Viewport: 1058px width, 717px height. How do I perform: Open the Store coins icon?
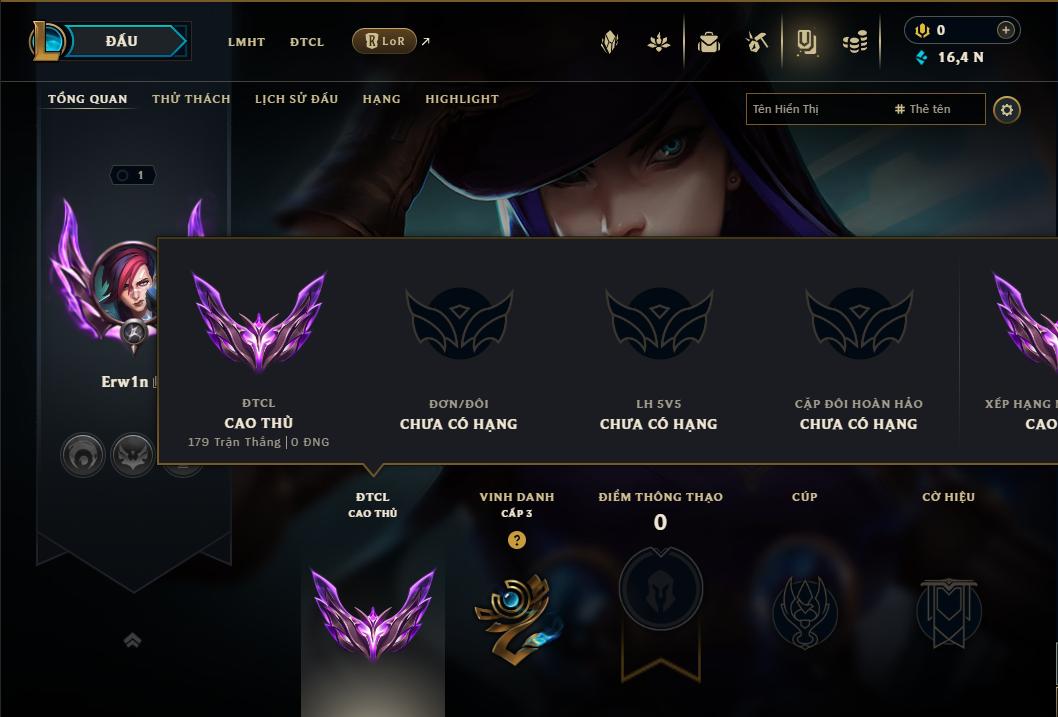point(855,42)
